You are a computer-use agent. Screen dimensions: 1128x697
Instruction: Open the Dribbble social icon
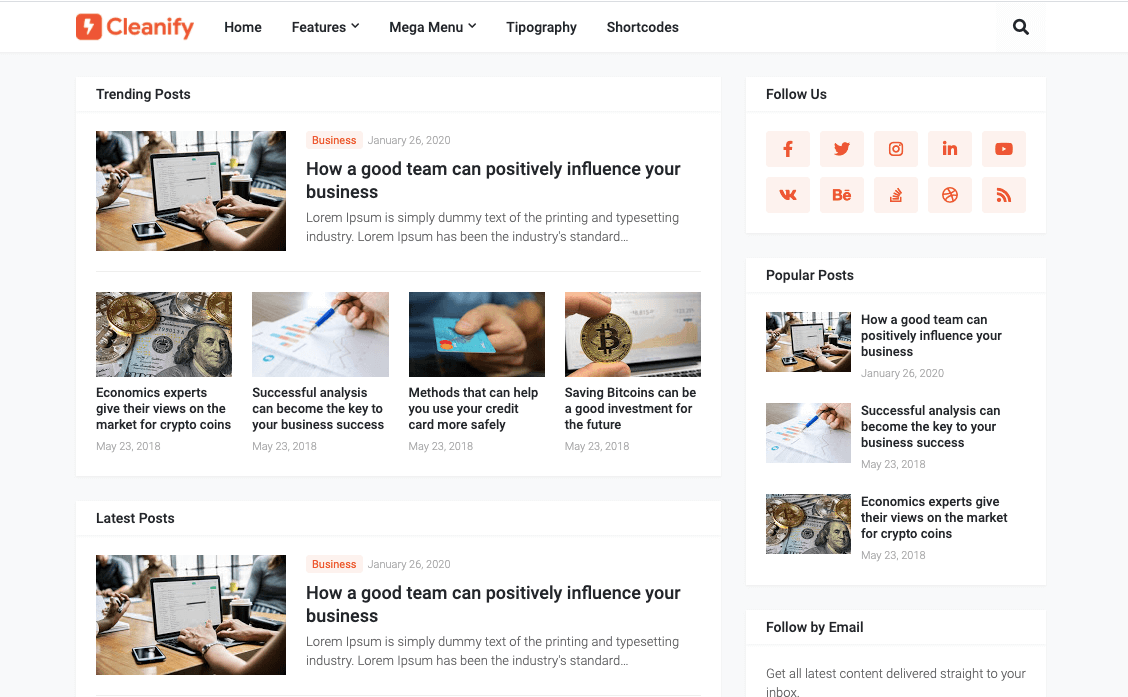[x=950, y=195]
